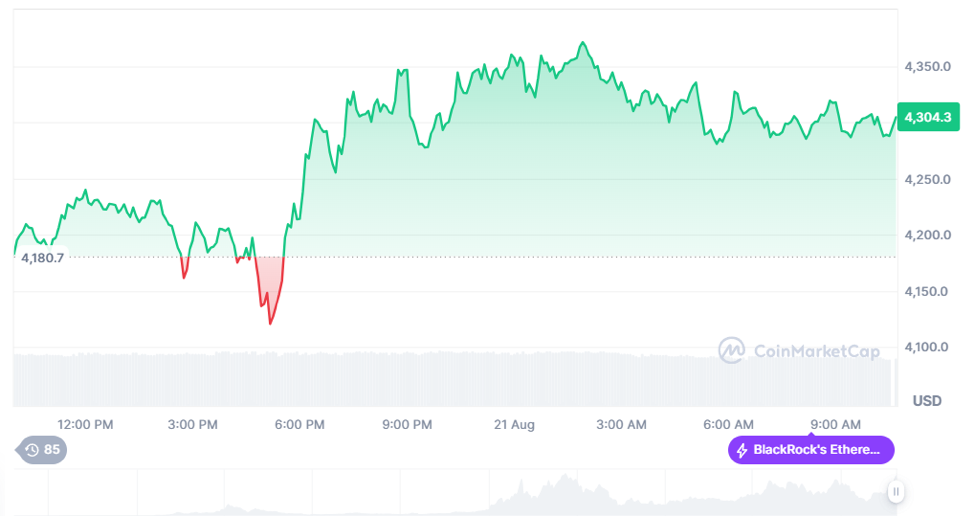Image resolution: width=974 pixels, height=516 pixels.
Task: Click the pause-style handle on the range selector
Action: (896, 491)
